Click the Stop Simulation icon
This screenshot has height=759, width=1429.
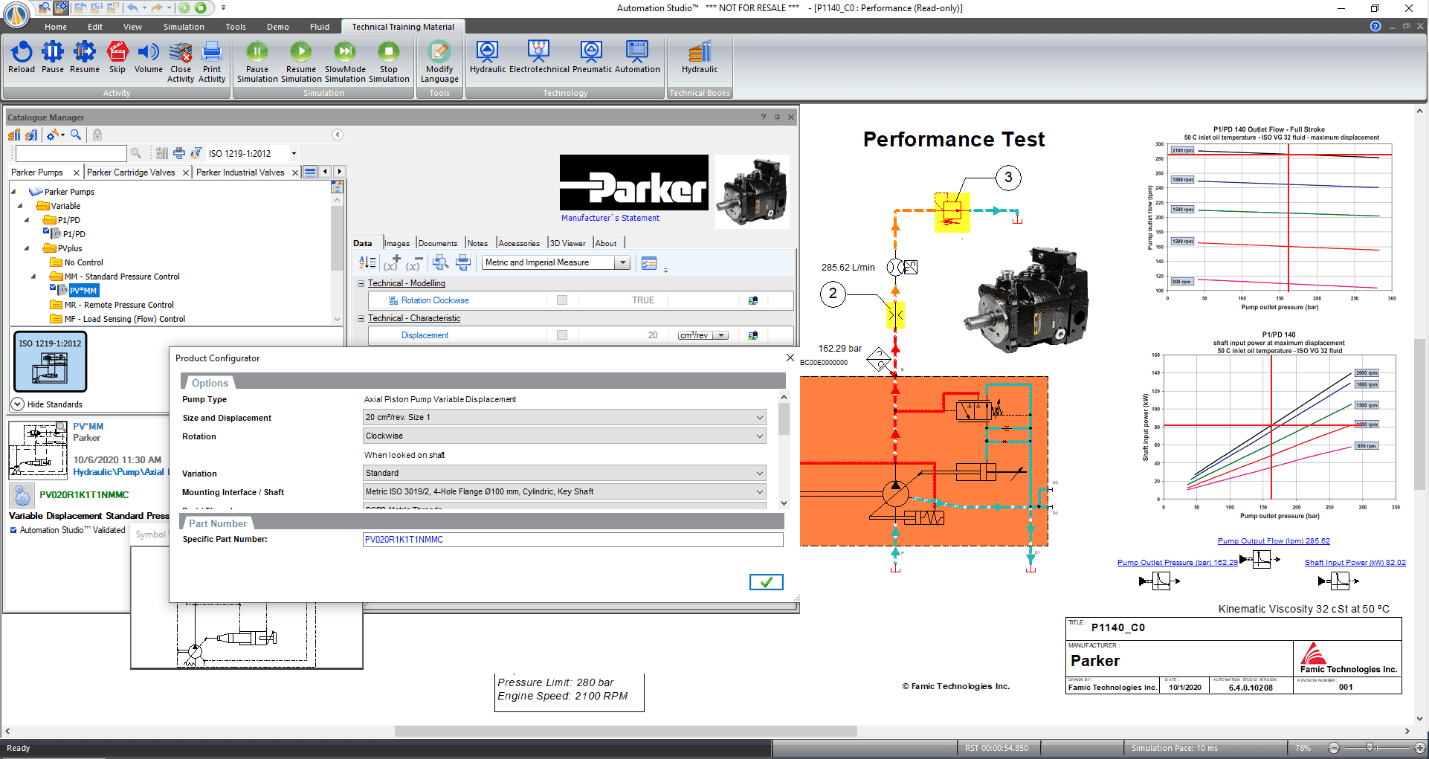point(388,55)
